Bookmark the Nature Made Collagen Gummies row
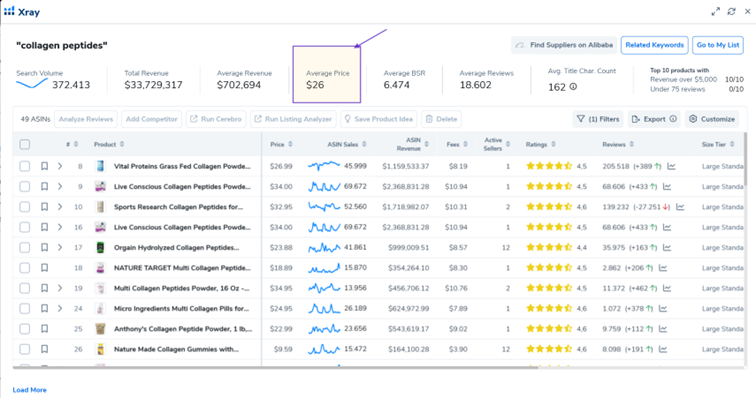The width and height of the screenshot is (756, 398). point(44,349)
